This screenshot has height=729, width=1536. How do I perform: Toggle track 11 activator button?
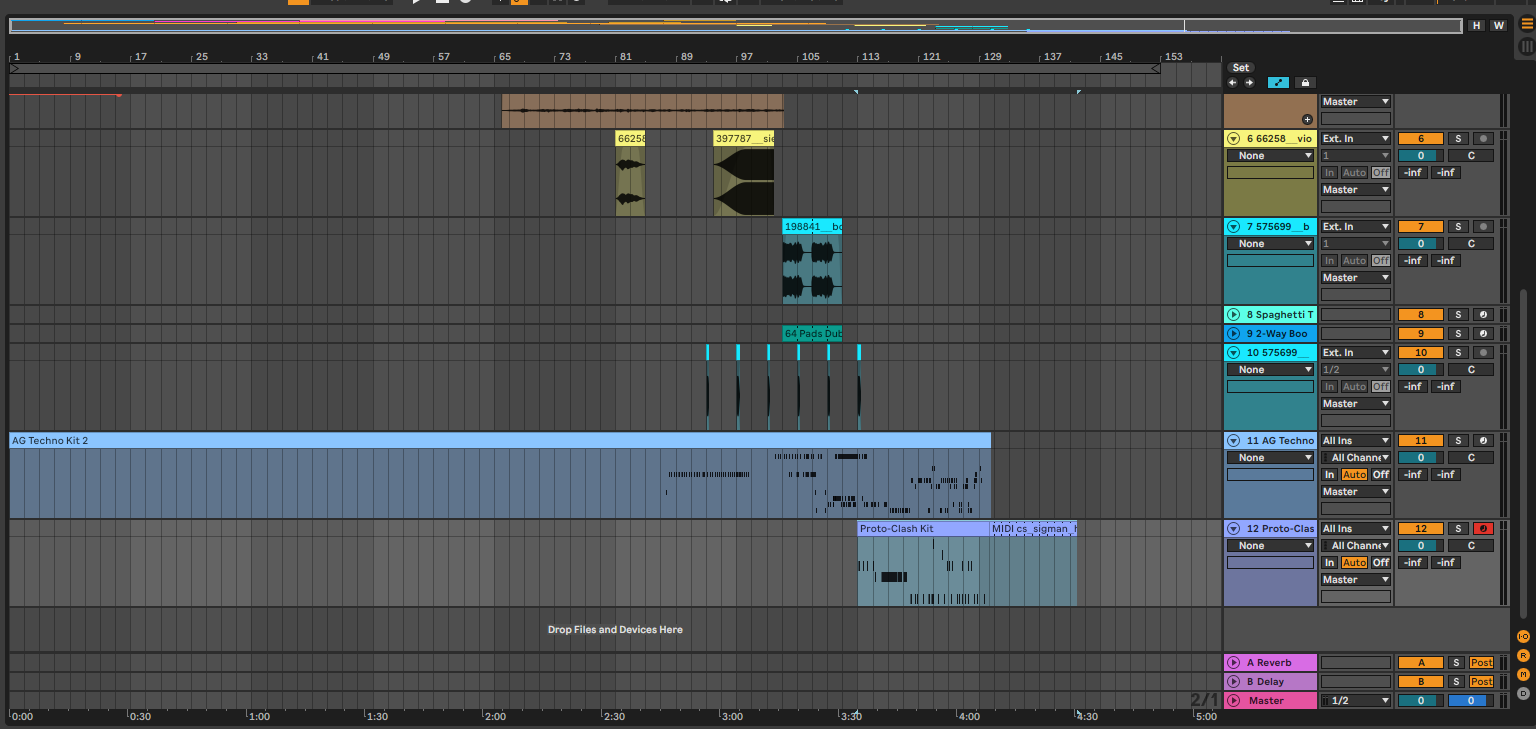pos(1420,441)
